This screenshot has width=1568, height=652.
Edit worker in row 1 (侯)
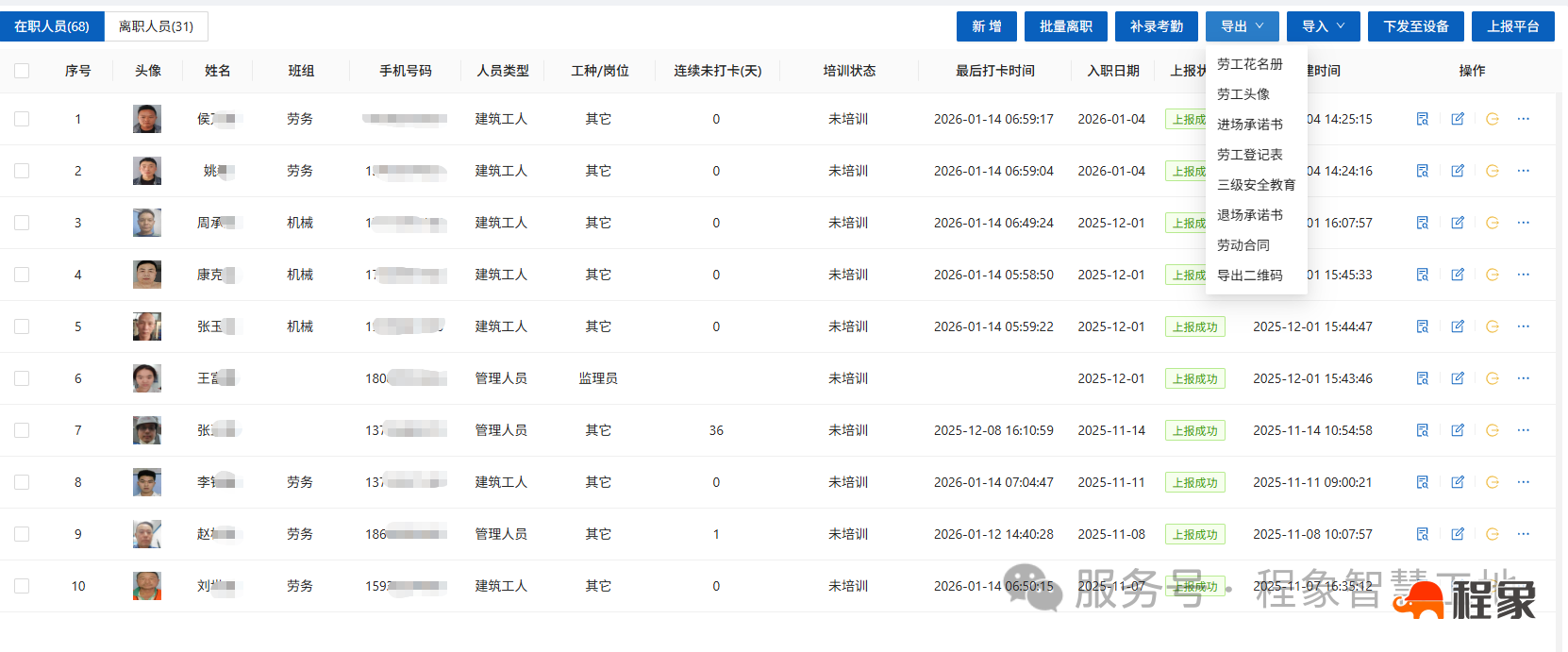(1458, 119)
